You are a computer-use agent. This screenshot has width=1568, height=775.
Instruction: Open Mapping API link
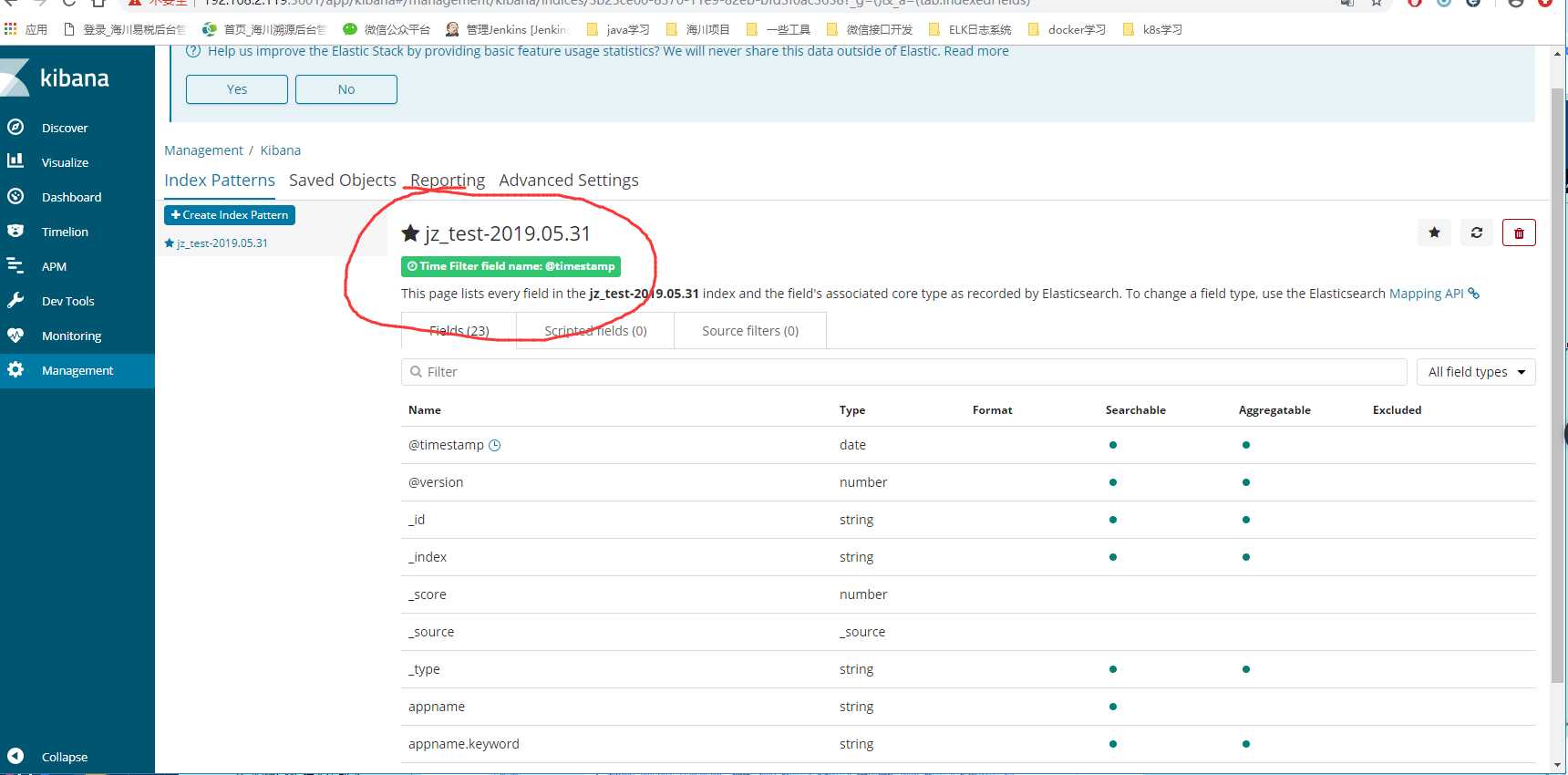click(1426, 294)
